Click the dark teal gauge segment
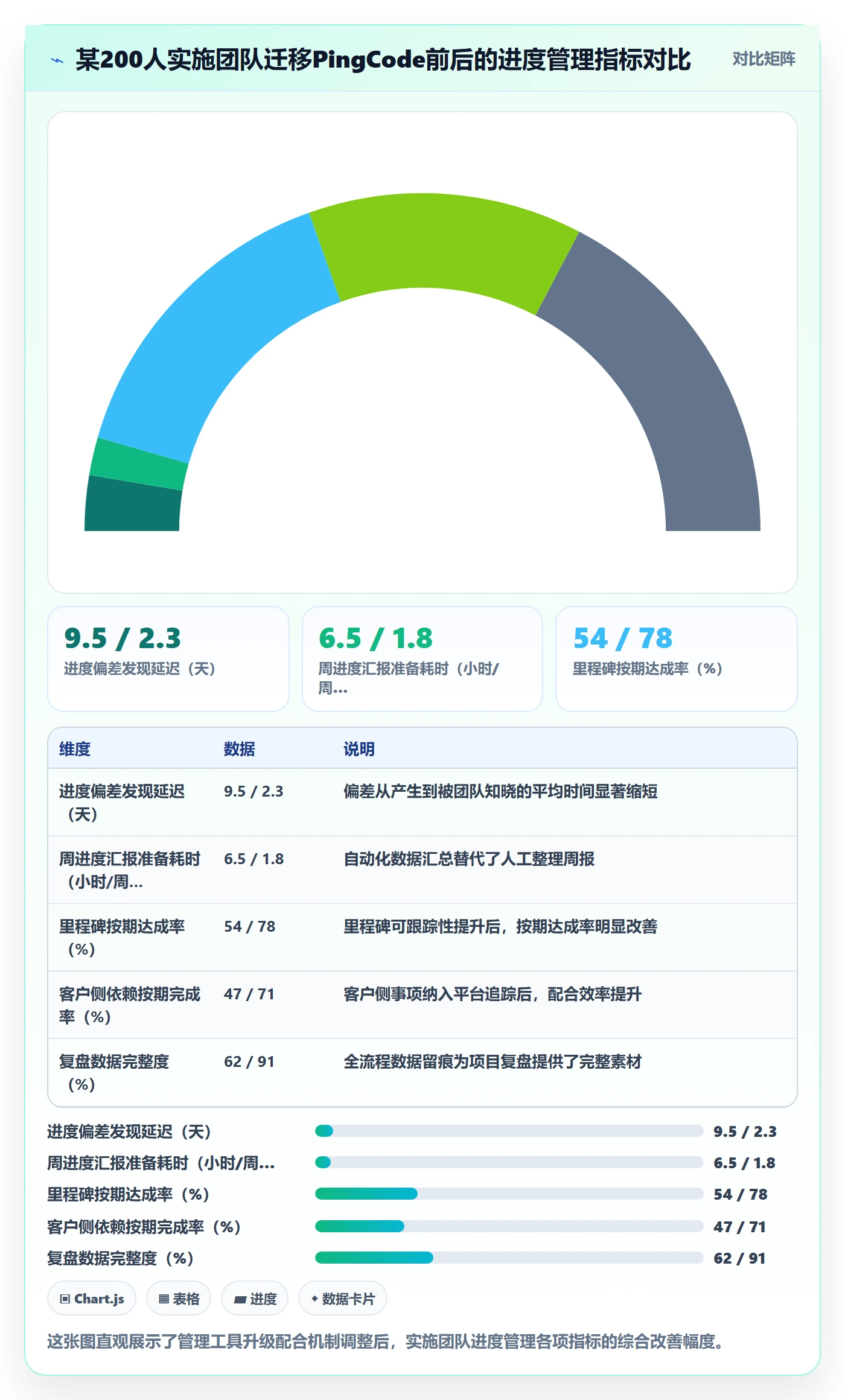 tap(133, 506)
